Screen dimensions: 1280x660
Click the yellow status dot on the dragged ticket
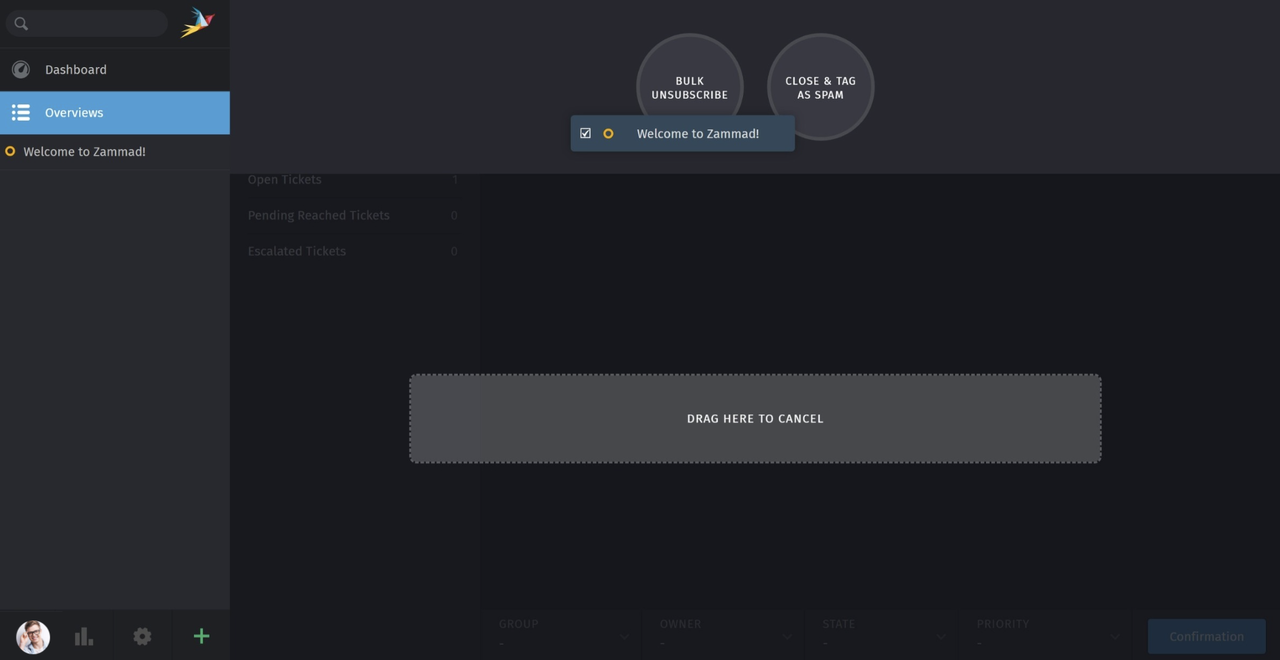(609, 133)
